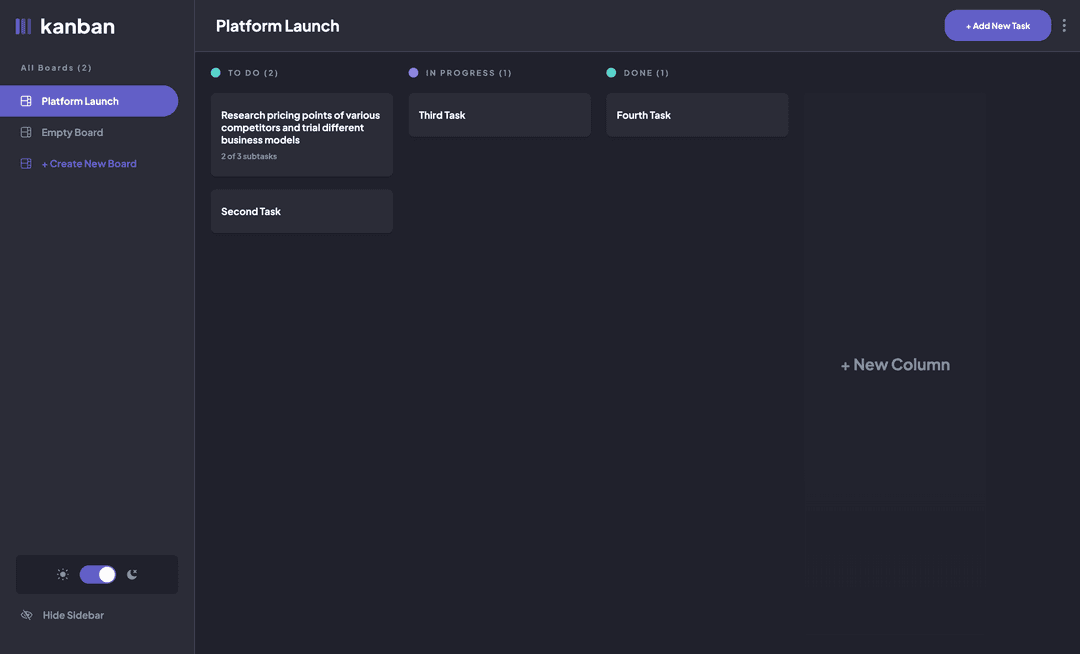Switch to the Empty Board
This screenshot has width=1080, height=654.
tap(72, 132)
